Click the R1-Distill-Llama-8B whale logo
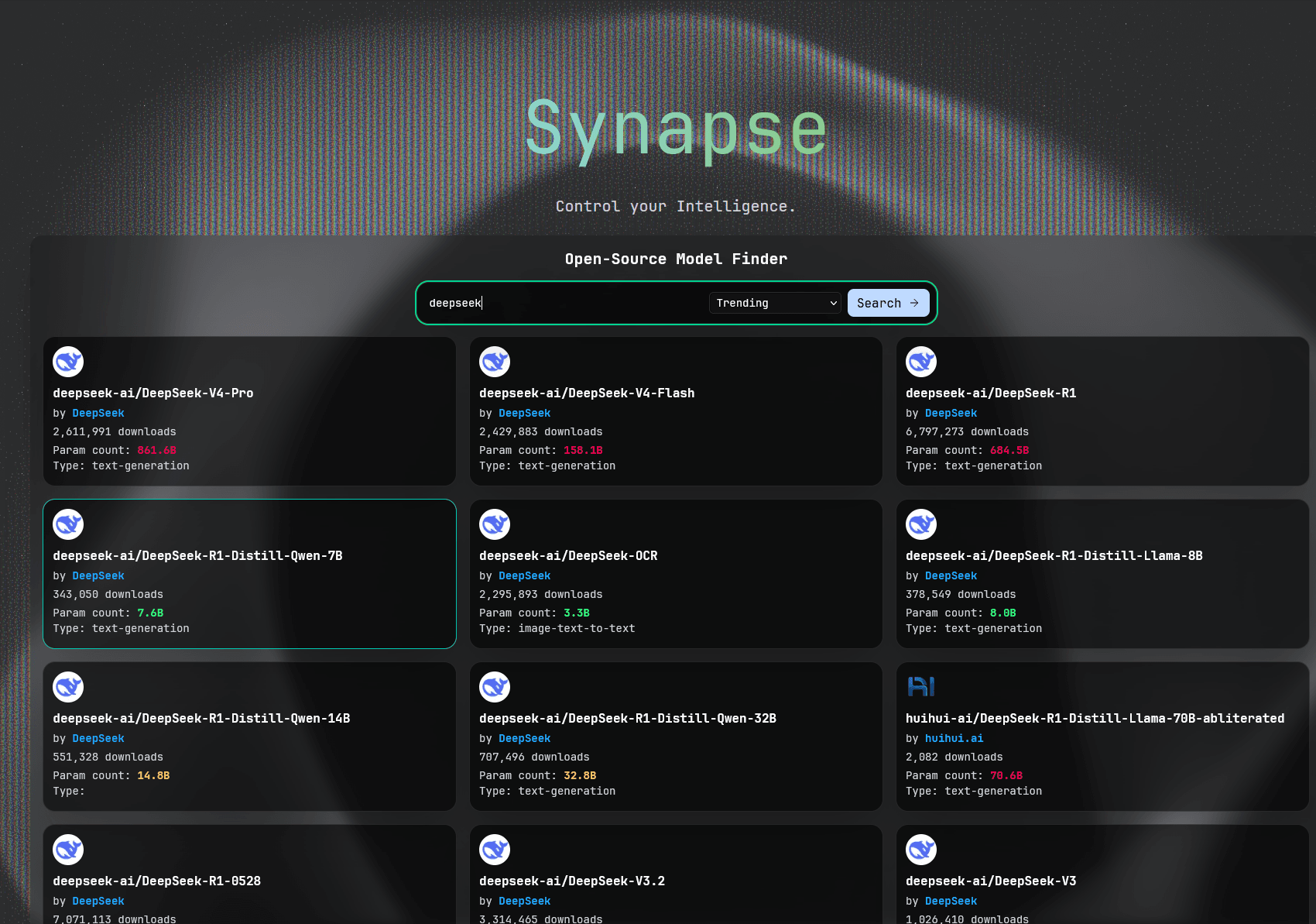 pos(921,524)
